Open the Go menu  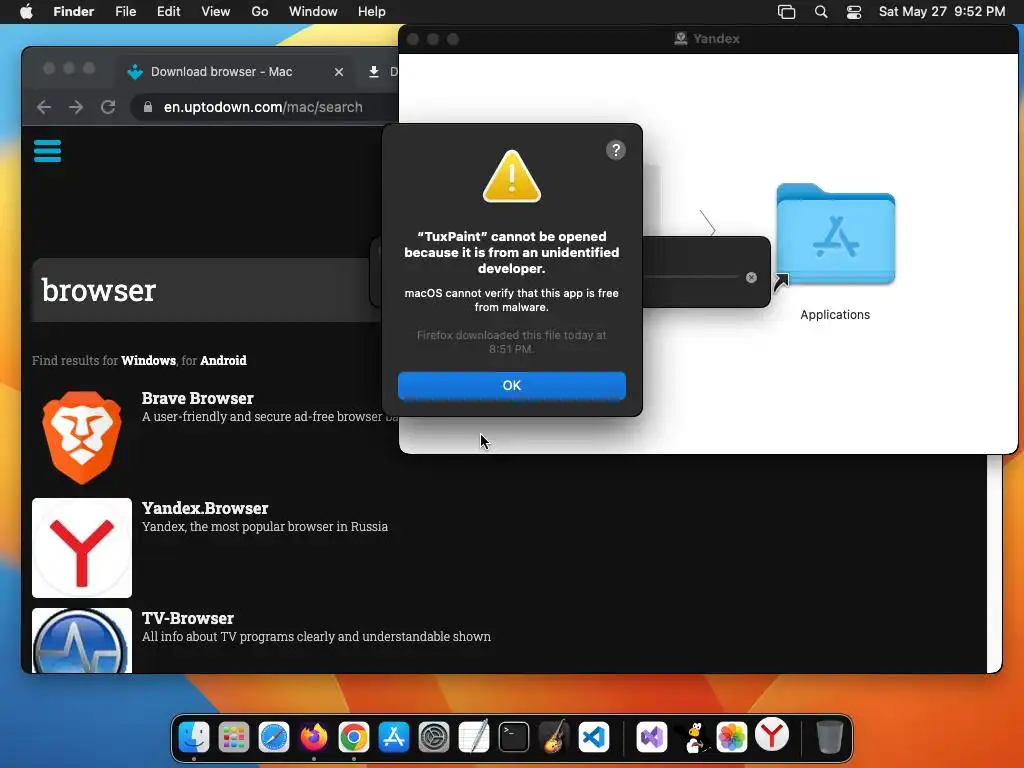coord(260,12)
